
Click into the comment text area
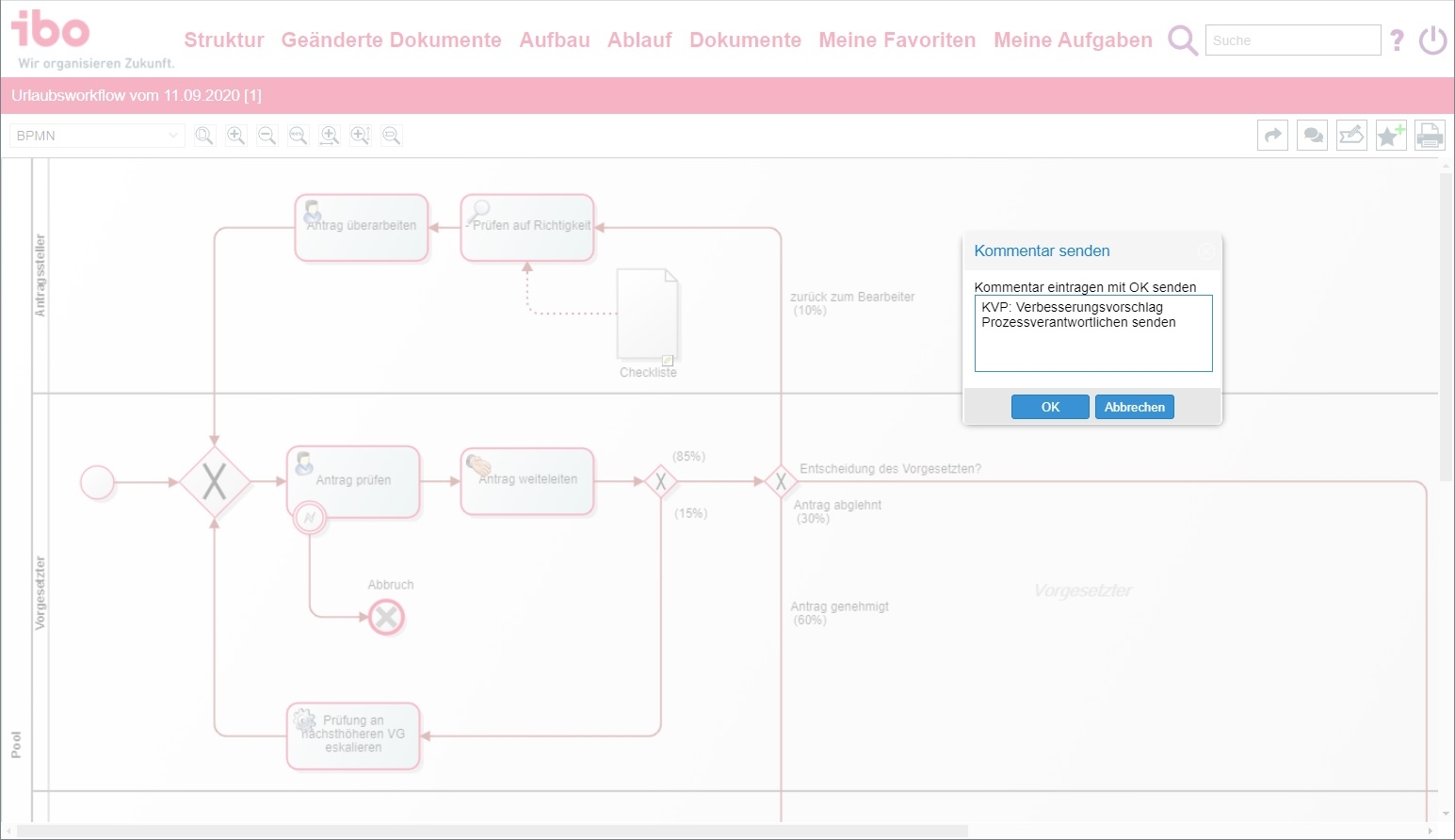coord(1093,333)
